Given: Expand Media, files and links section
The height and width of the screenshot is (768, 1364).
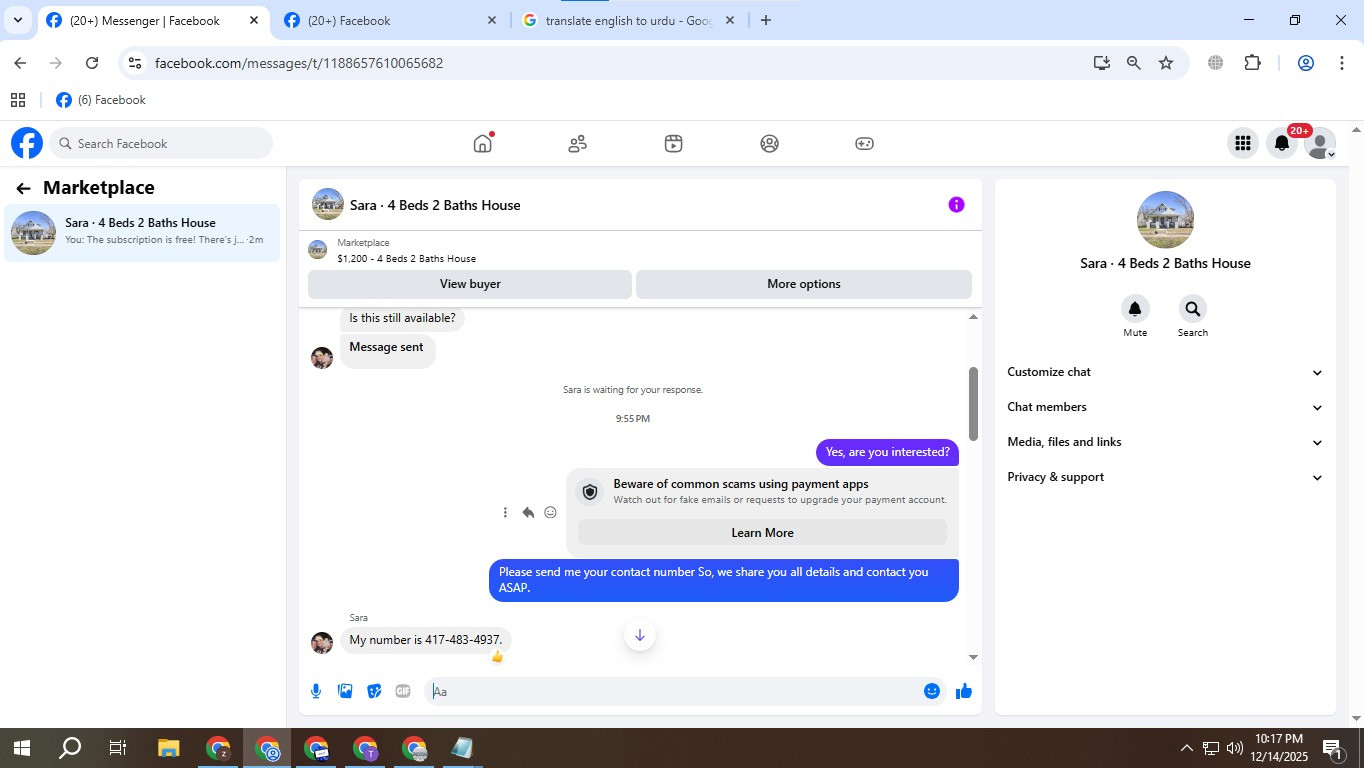Looking at the screenshot, I should [1164, 442].
